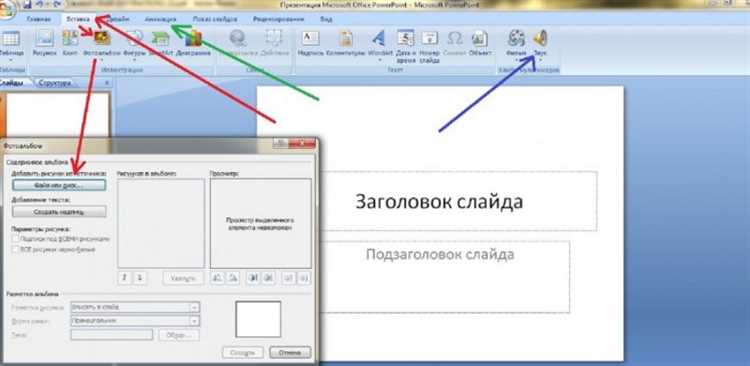
Task: Click the Undo icon in quick access toolbar
Action: tap(40, 4)
